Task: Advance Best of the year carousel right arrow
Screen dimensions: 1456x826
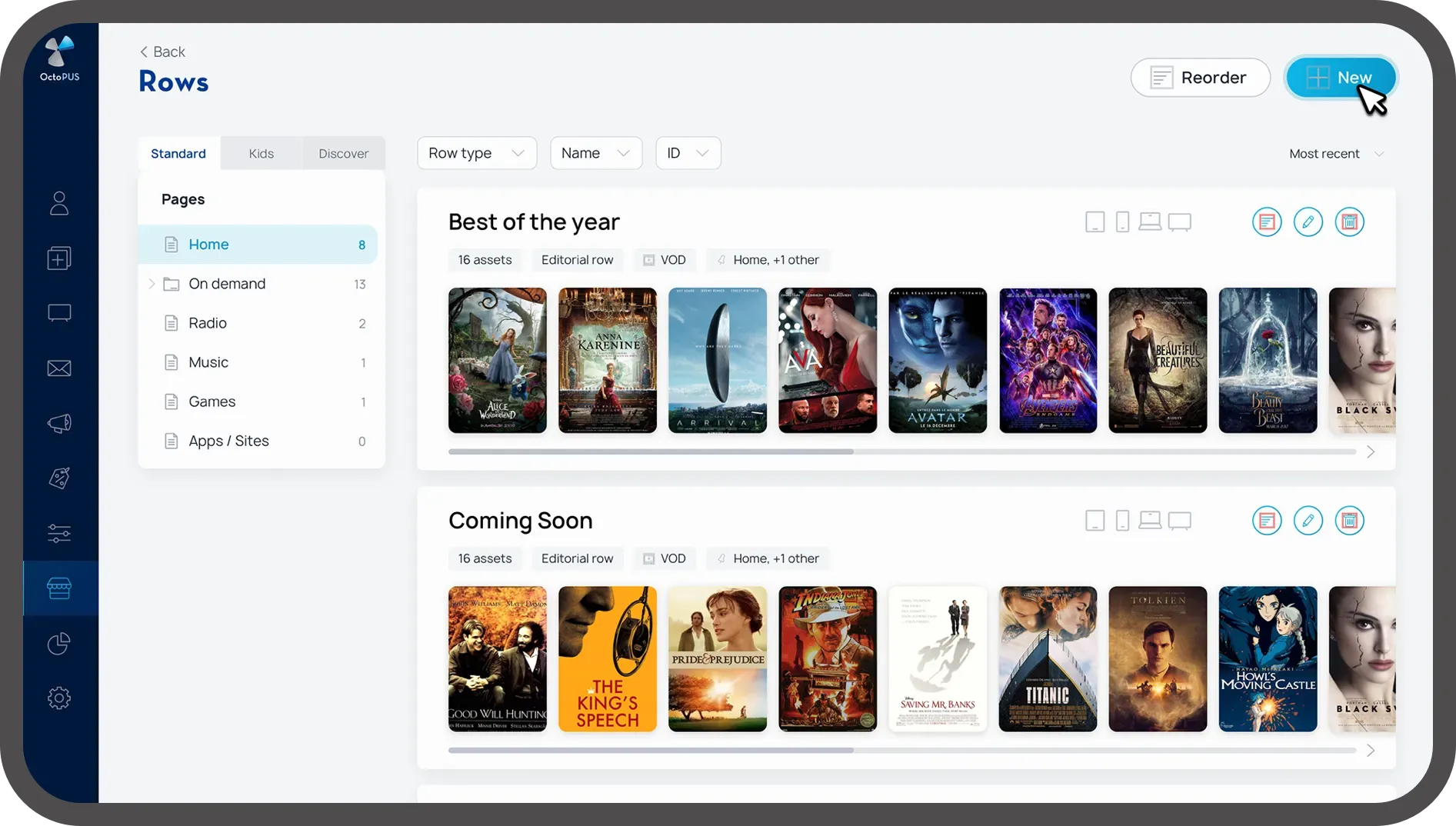Action: pyautogui.click(x=1371, y=452)
